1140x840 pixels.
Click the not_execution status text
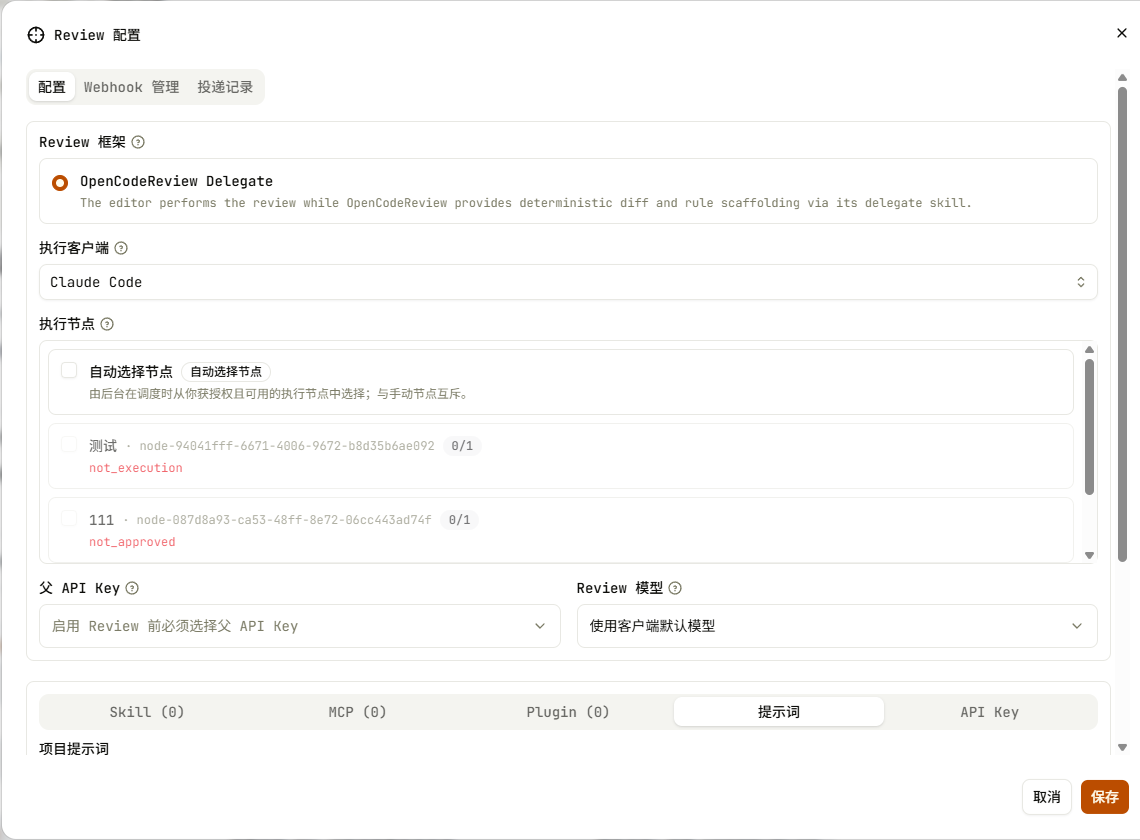(x=136, y=468)
